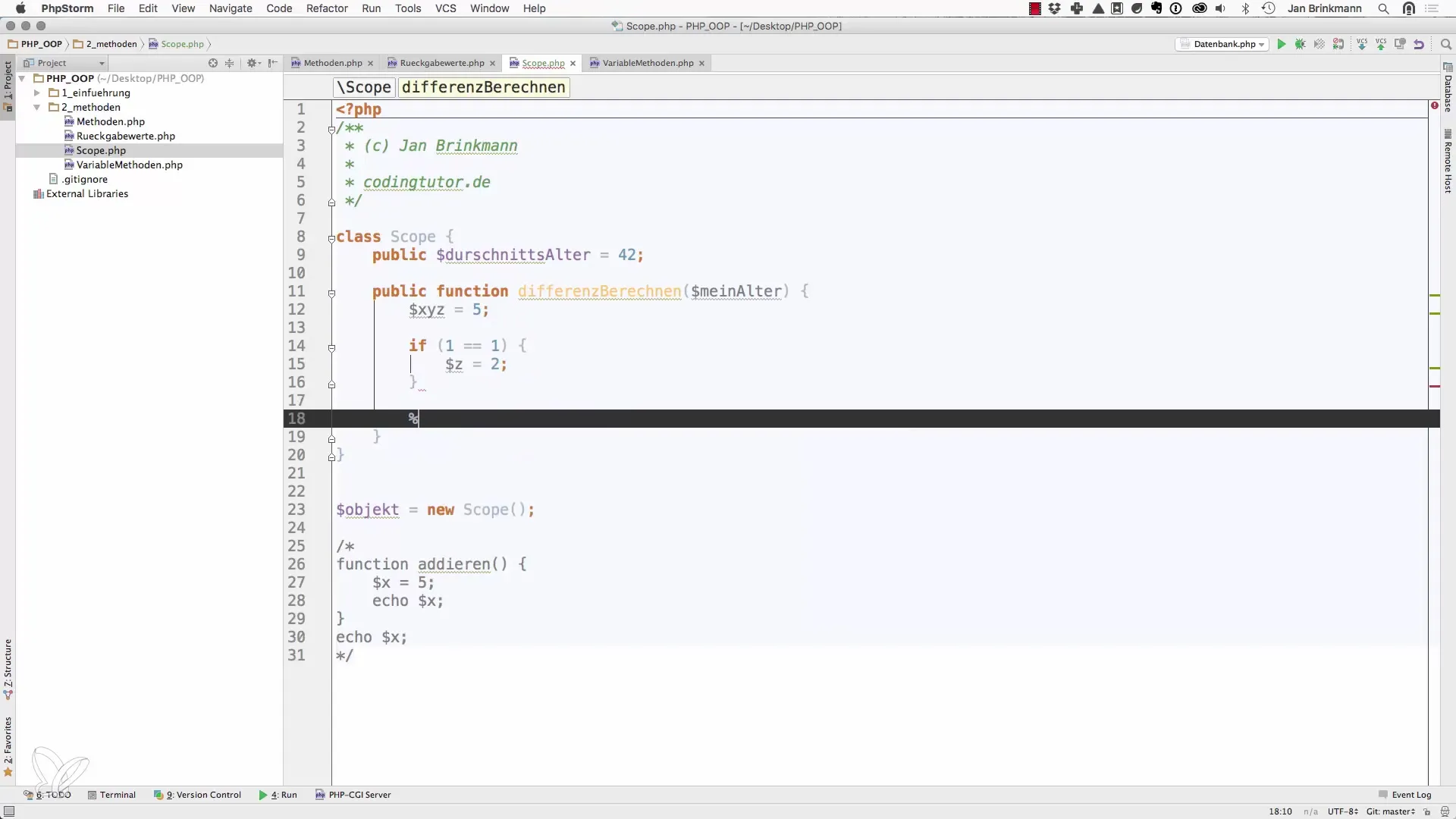This screenshot has height=819, width=1456.
Task: Close the Methoden.php editor tab
Action: click(370, 64)
